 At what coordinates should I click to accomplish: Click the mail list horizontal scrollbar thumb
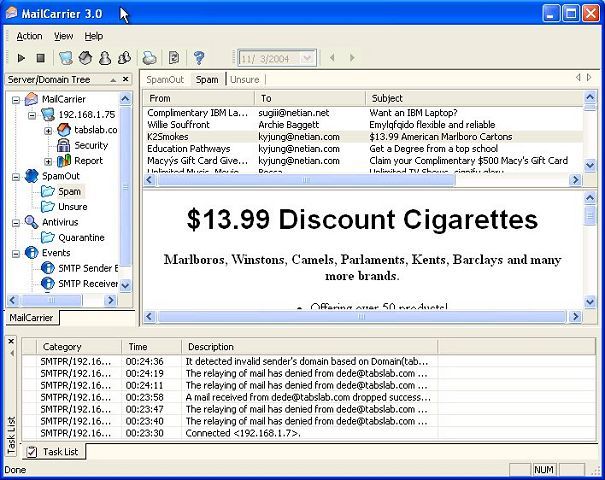[x=306, y=180]
